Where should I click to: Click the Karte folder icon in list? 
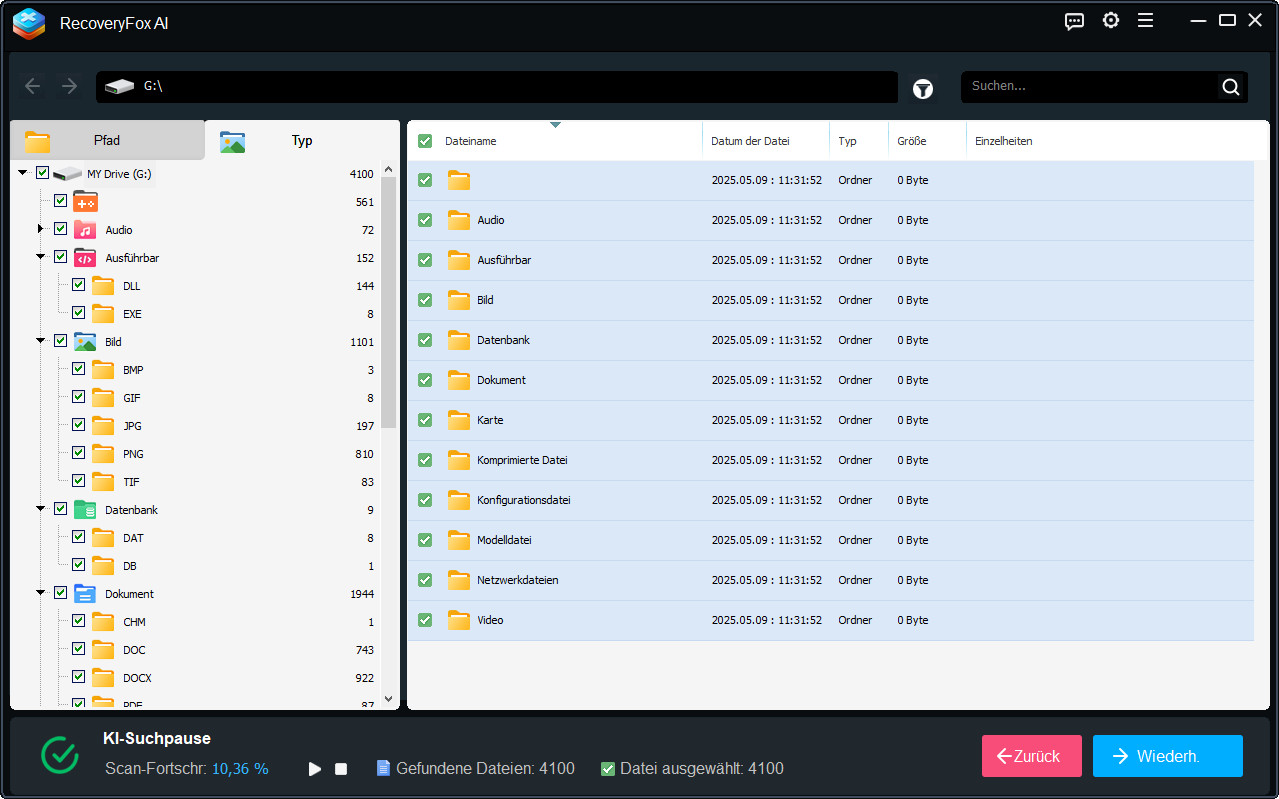[x=459, y=420]
